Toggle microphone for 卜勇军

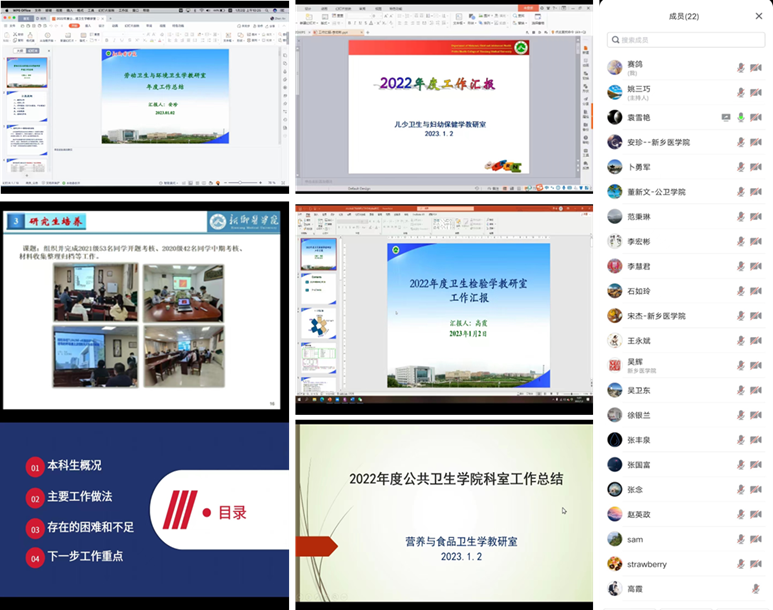[x=741, y=168]
